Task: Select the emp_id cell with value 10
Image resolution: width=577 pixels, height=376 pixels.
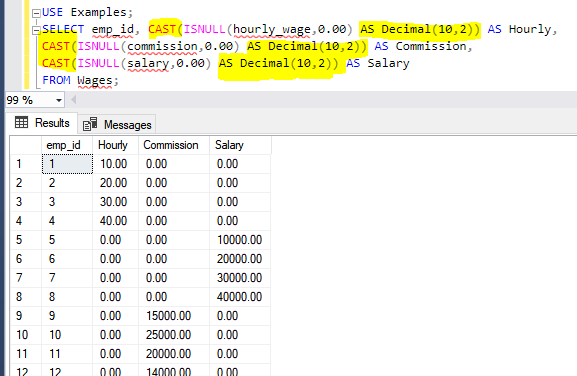Action: point(67,335)
